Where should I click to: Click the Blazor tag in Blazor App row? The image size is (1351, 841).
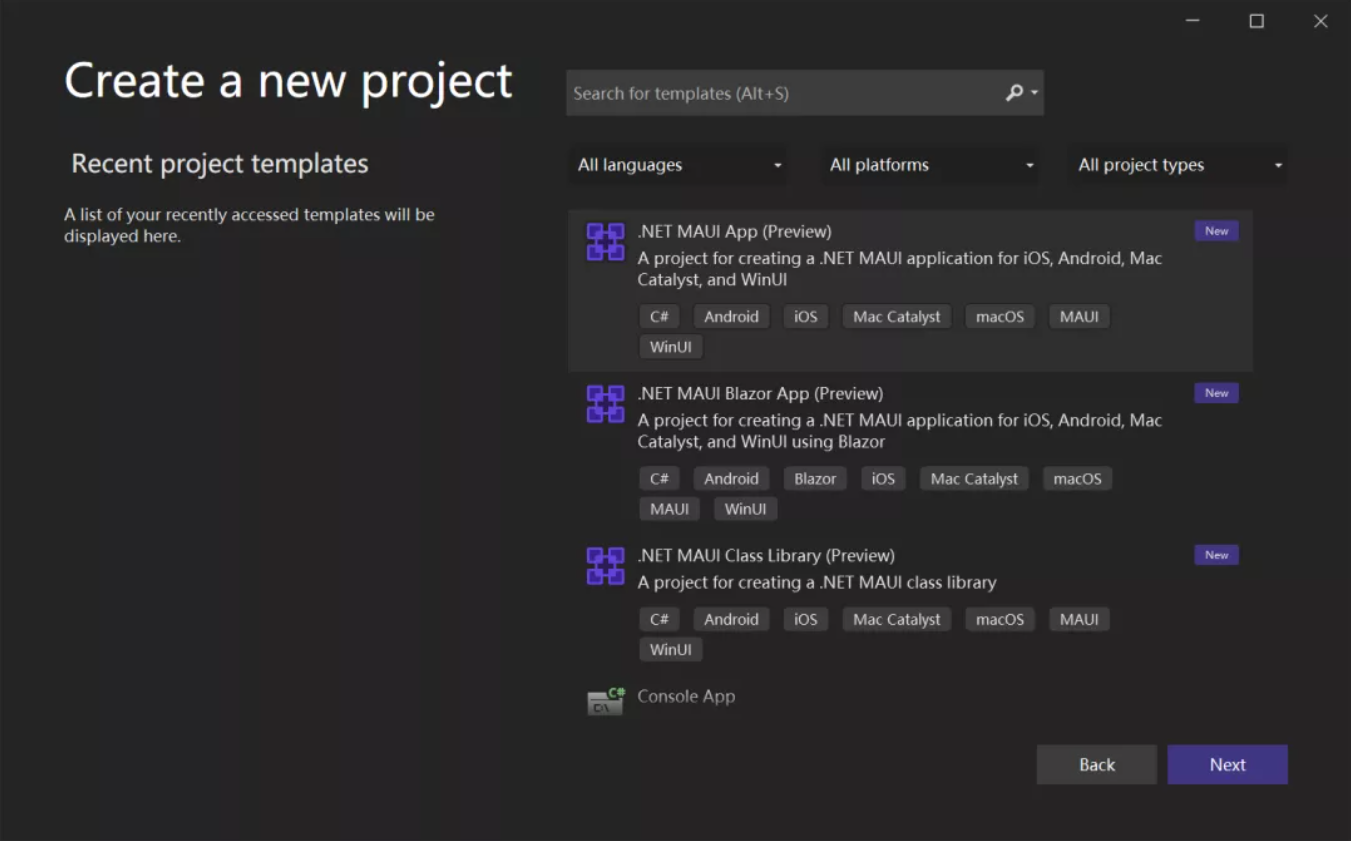815,478
